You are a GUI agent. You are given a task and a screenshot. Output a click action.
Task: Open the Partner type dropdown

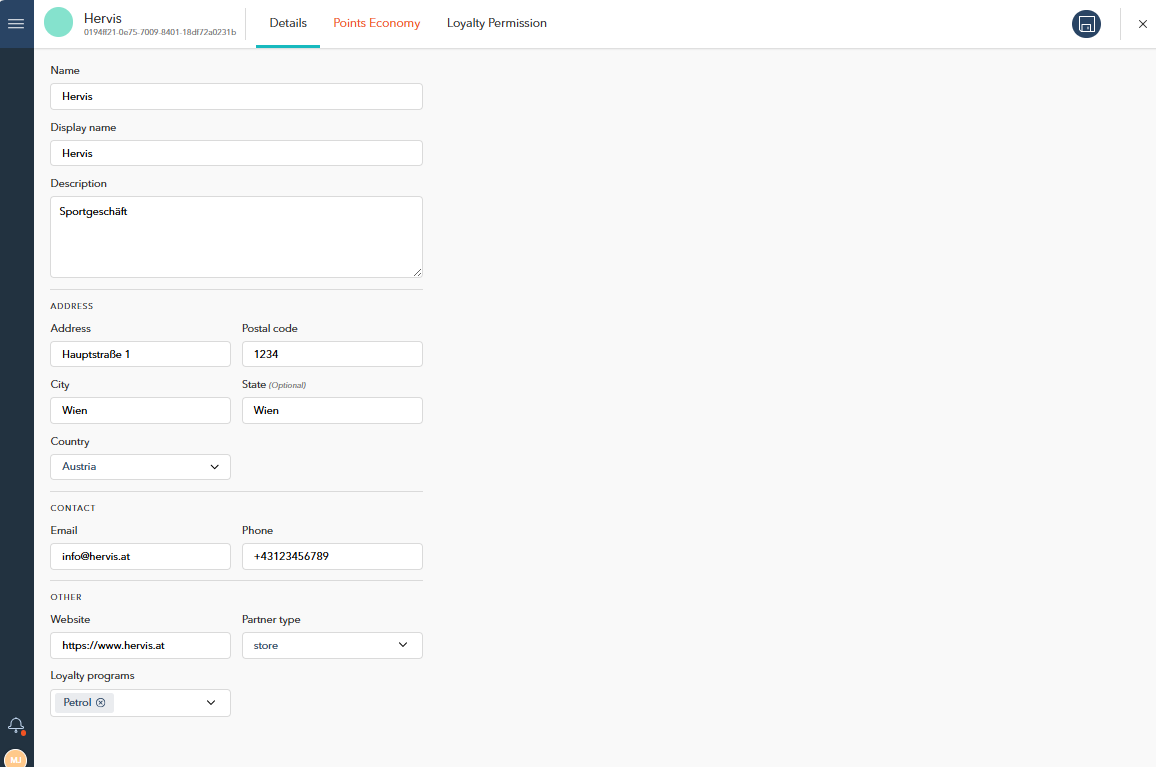click(x=332, y=645)
